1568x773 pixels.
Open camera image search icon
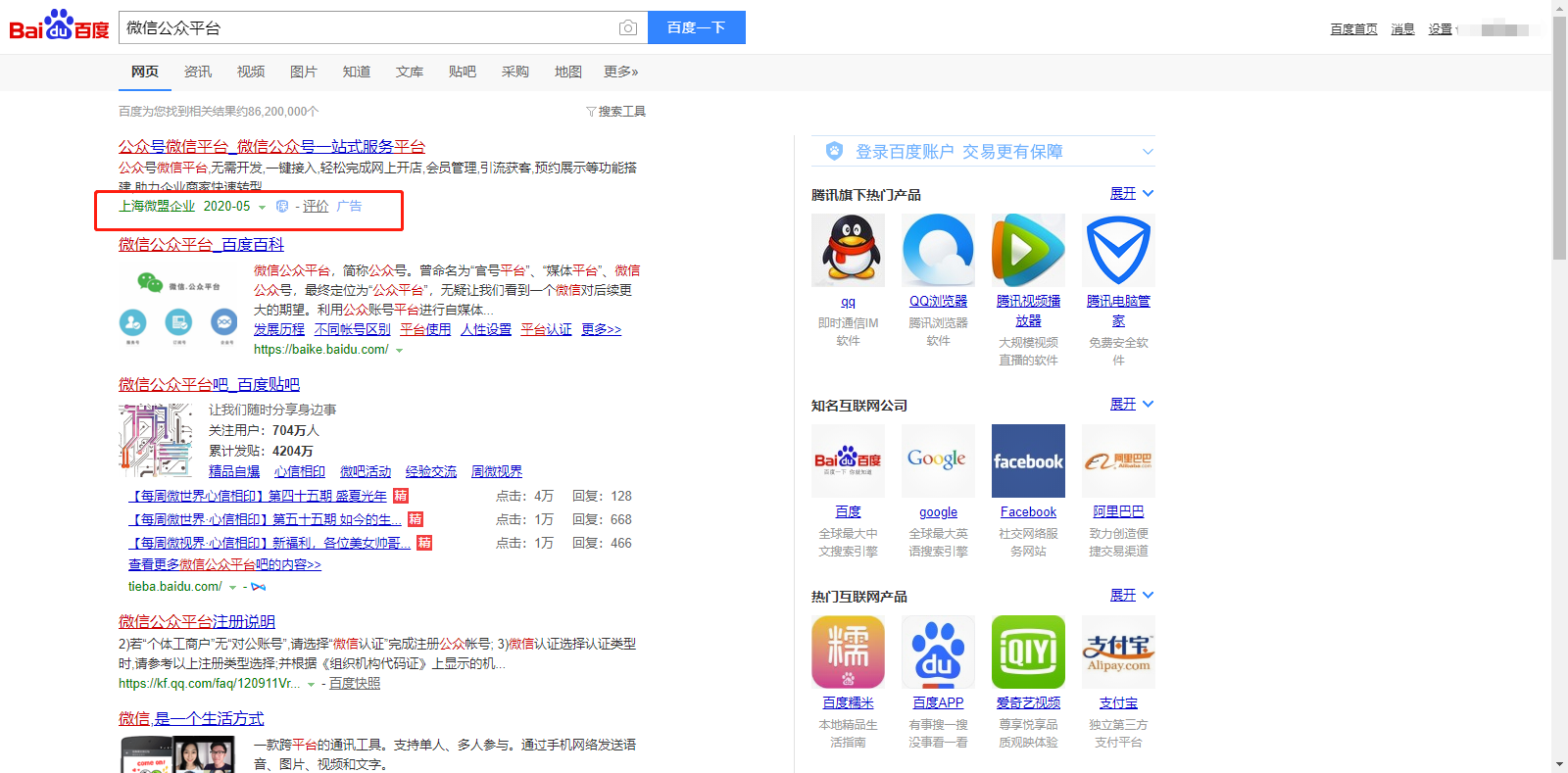(x=628, y=27)
